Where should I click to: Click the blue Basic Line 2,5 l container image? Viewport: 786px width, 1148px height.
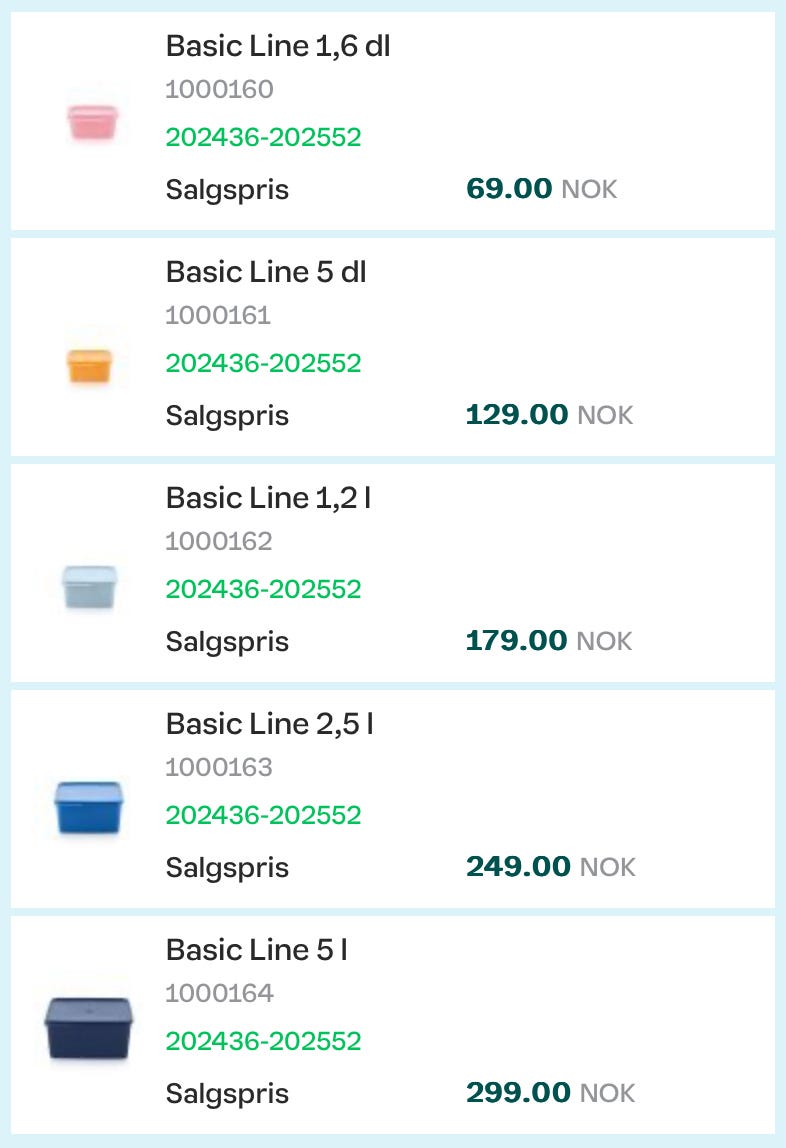click(88, 808)
